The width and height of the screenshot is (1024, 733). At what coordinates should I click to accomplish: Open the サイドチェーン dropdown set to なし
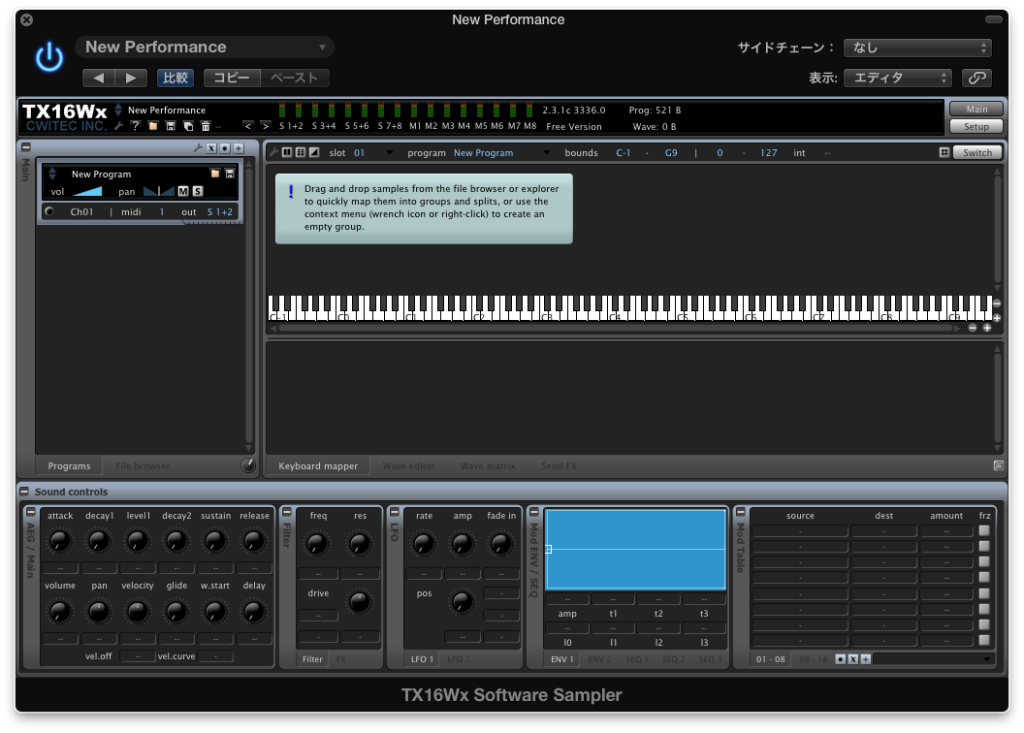click(x=916, y=48)
